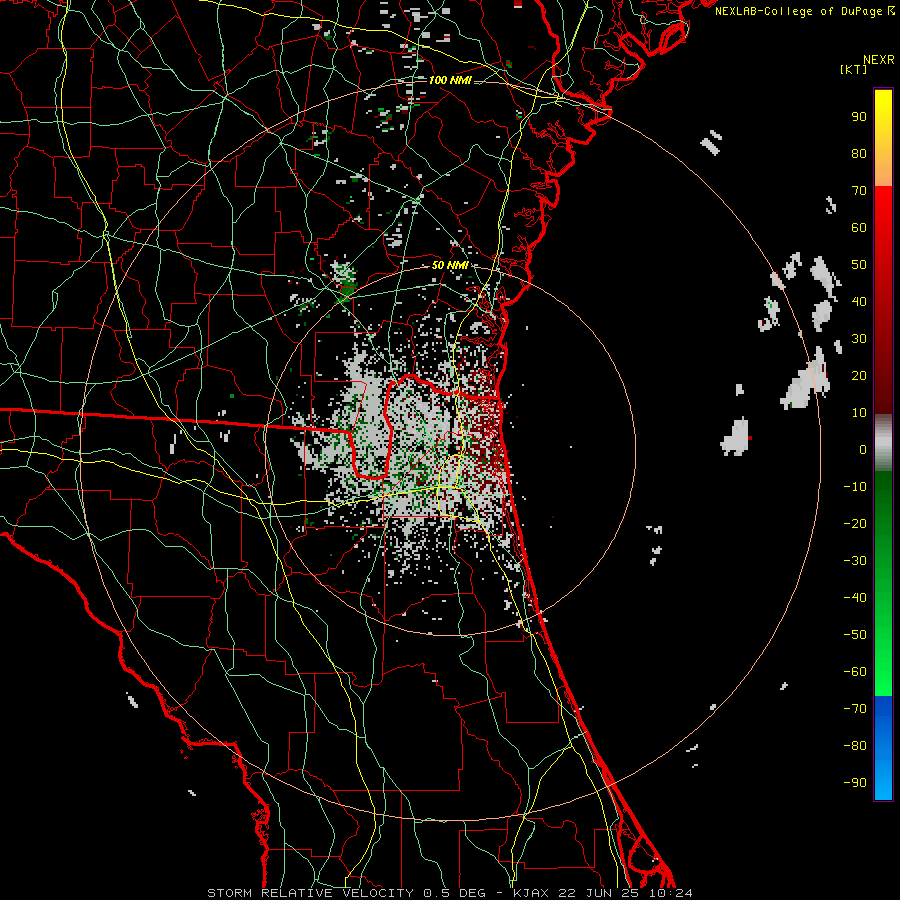Click the -60 value on the velocity scale

(x=855, y=672)
